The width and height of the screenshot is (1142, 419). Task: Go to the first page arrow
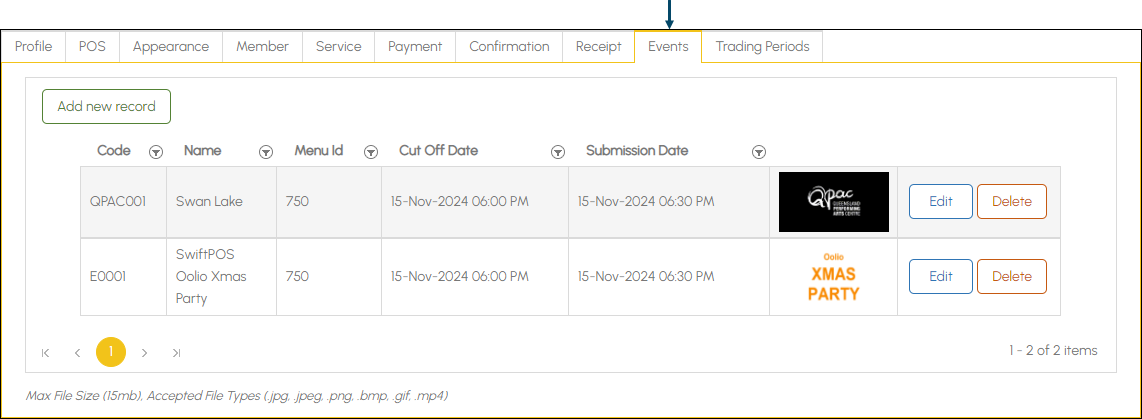point(46,353)
